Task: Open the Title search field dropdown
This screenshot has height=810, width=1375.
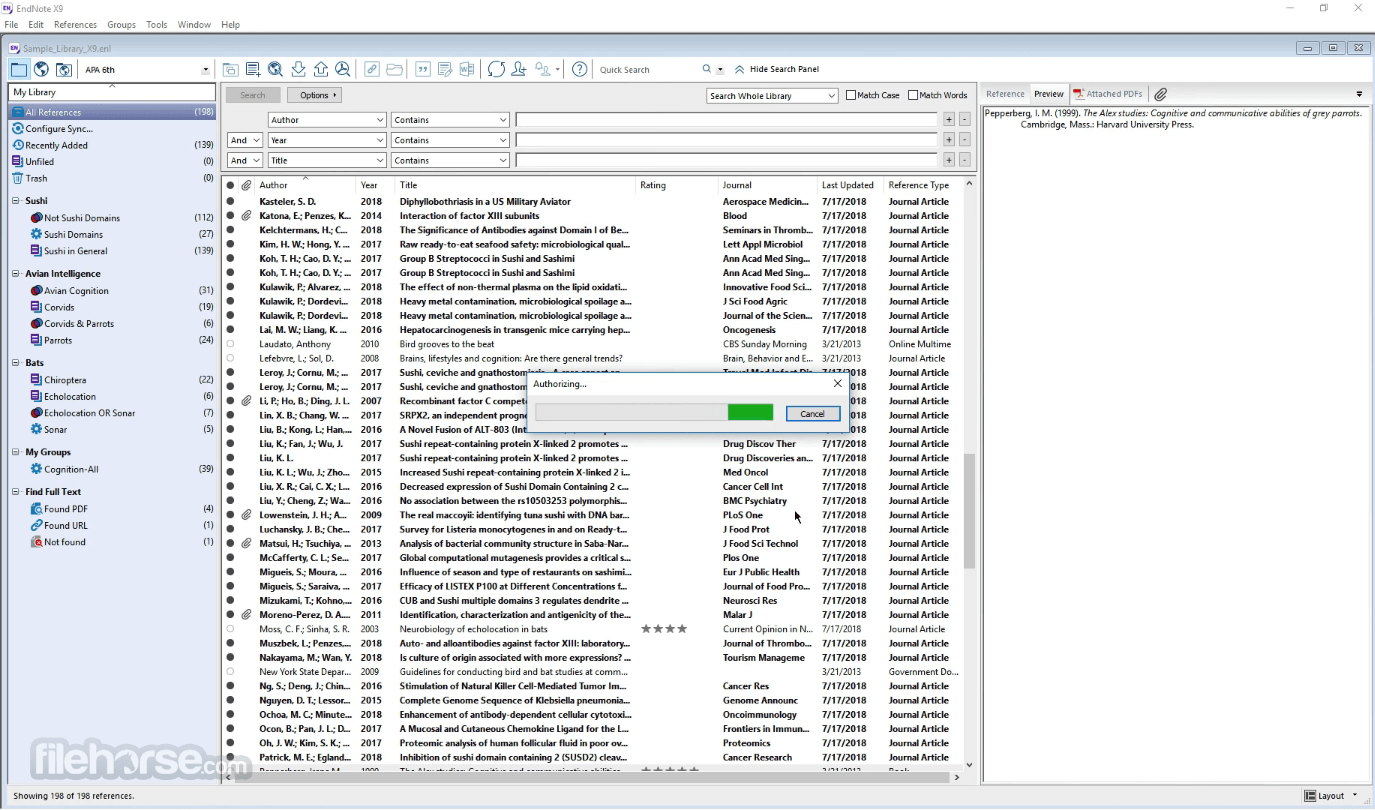Action: coord(327,160)
